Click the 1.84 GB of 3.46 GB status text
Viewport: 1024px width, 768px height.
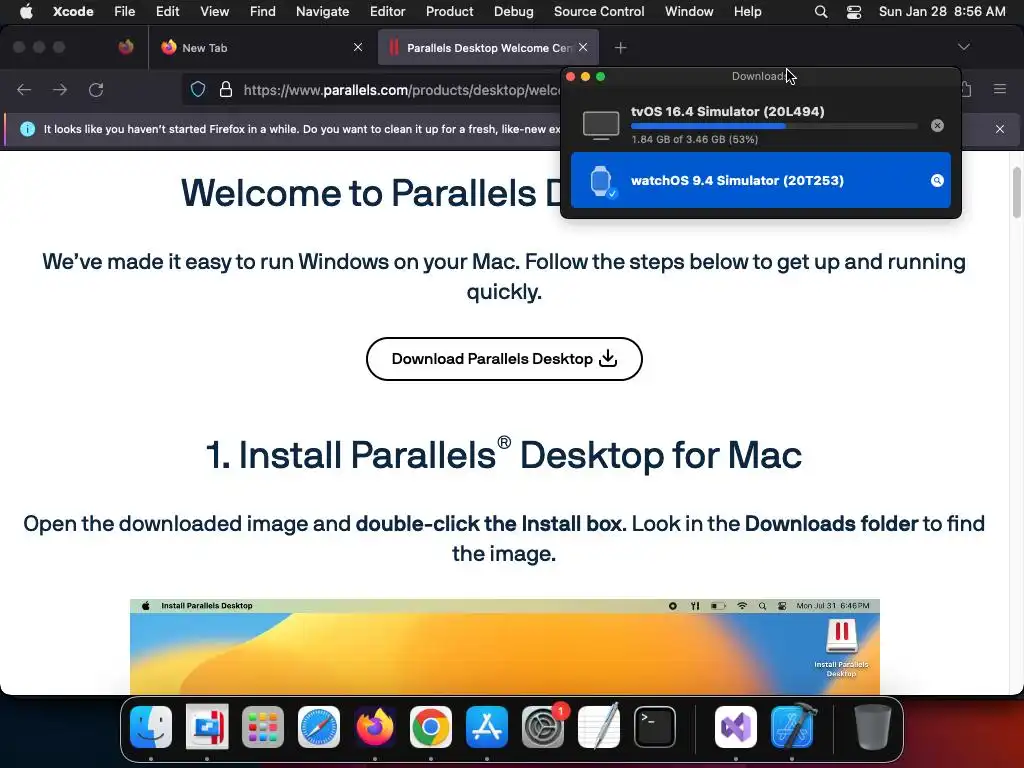pyautogui.click(x=694, y=140)
